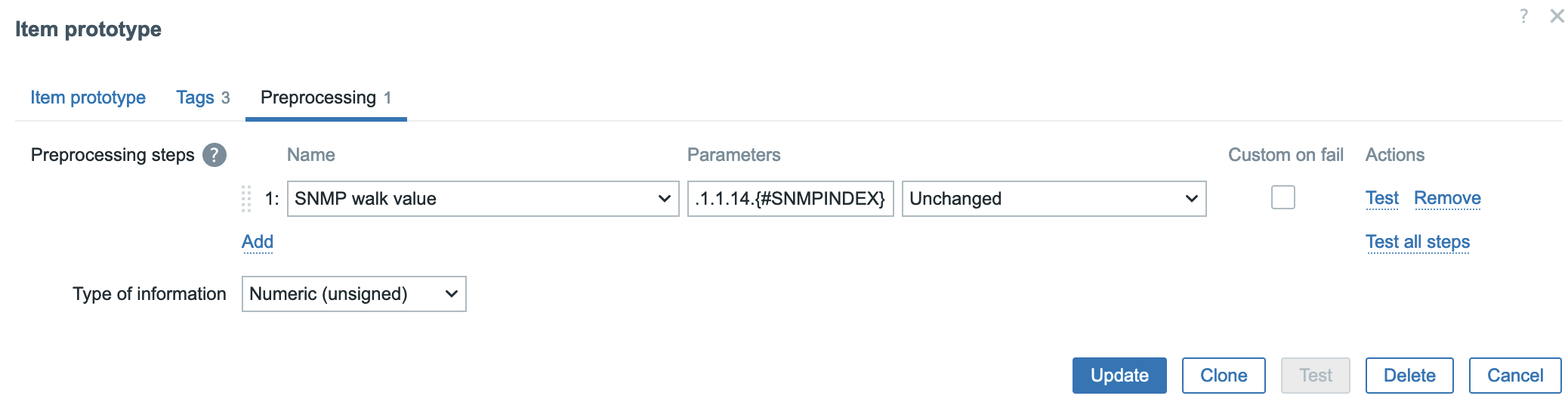Click the Test all steps link

1418,242
